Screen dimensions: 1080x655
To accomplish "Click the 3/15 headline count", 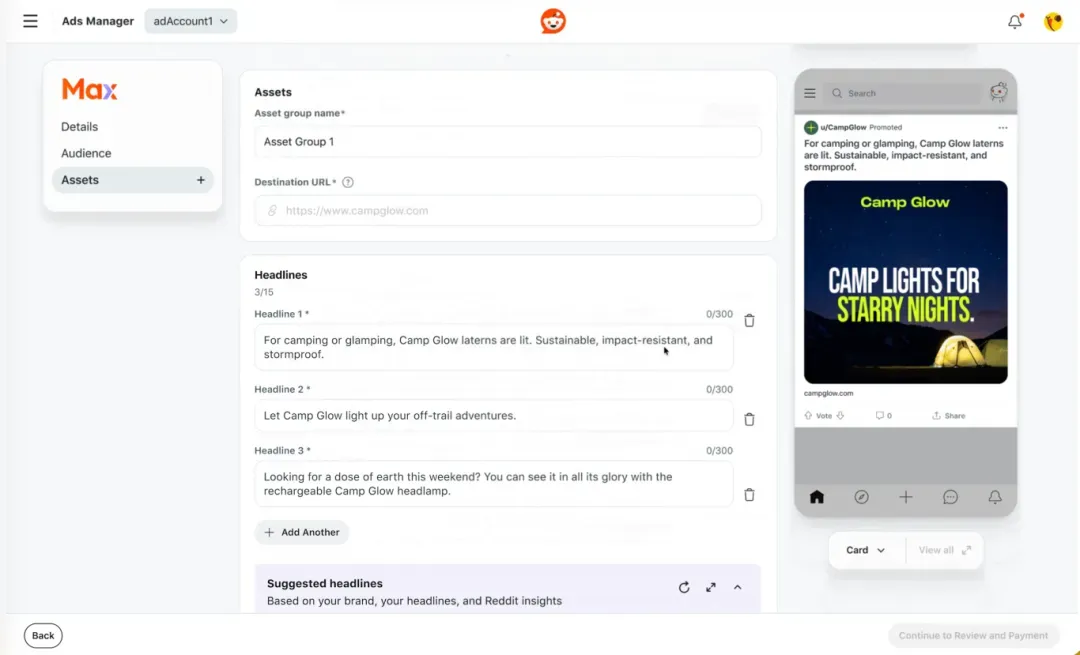I will tap(264, 292).
